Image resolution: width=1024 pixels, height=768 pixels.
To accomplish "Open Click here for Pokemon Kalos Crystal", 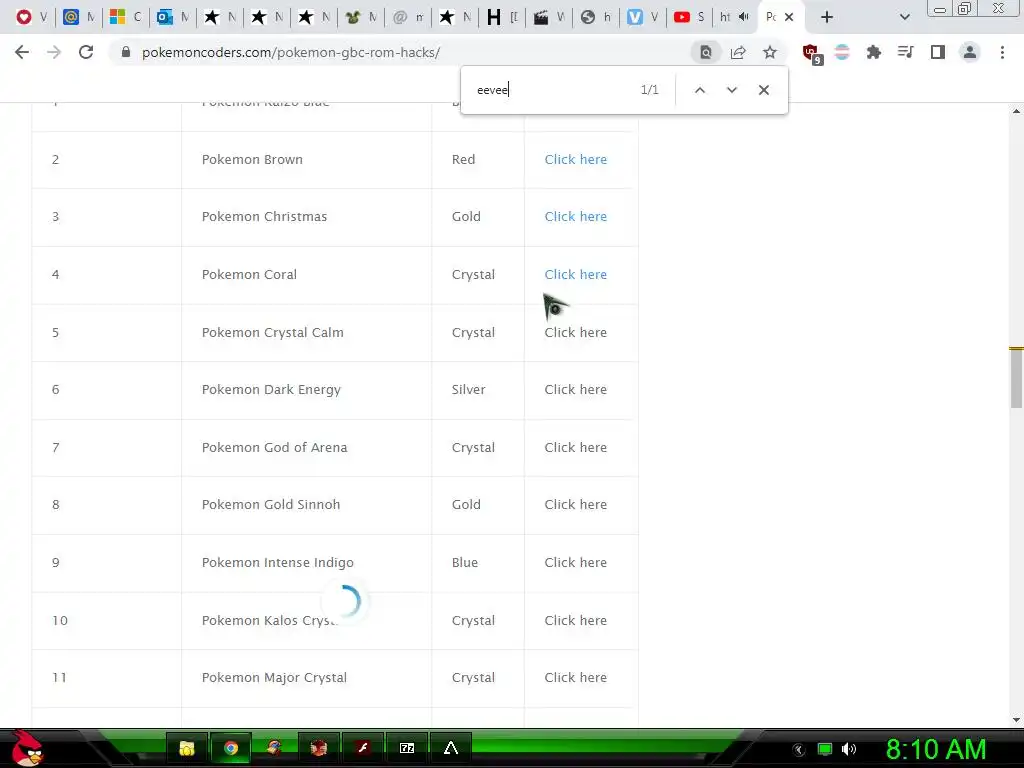I will [x=575, y=620].
